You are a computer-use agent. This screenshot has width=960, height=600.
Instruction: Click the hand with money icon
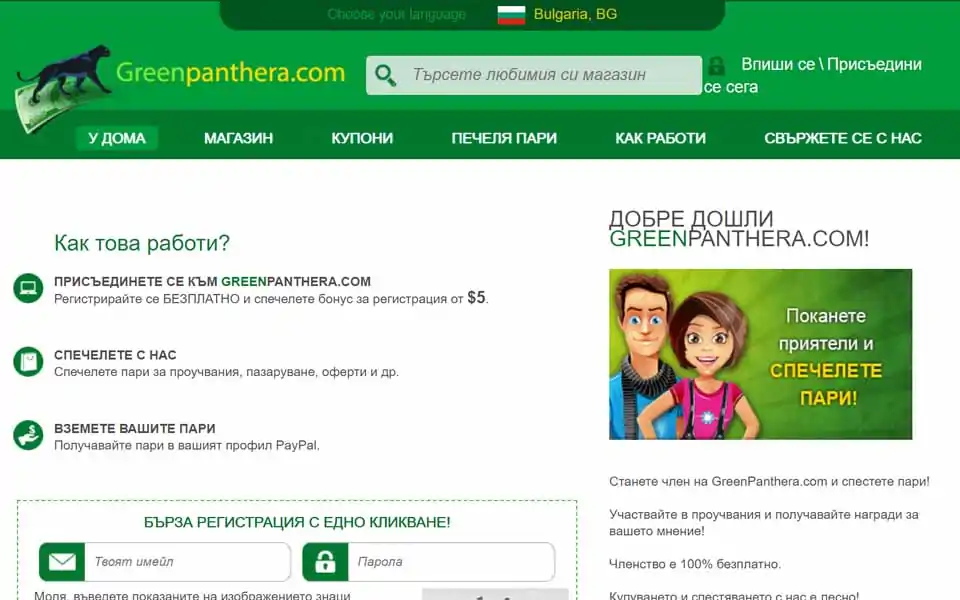click(28, 435)
